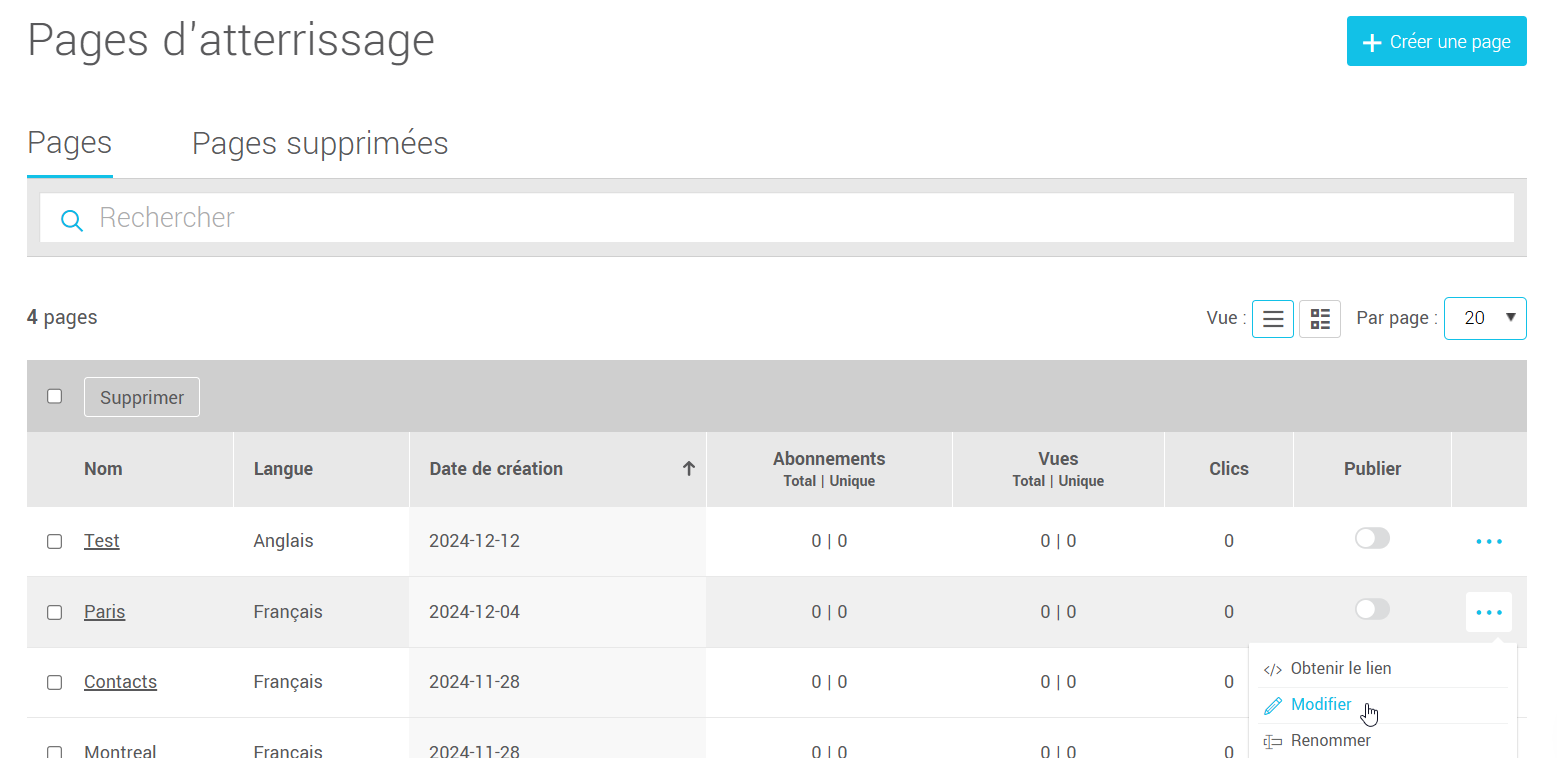Viewport: 1557px width, 758px height.
Task: Click the Créer une page button
Action: (1436, 42)
